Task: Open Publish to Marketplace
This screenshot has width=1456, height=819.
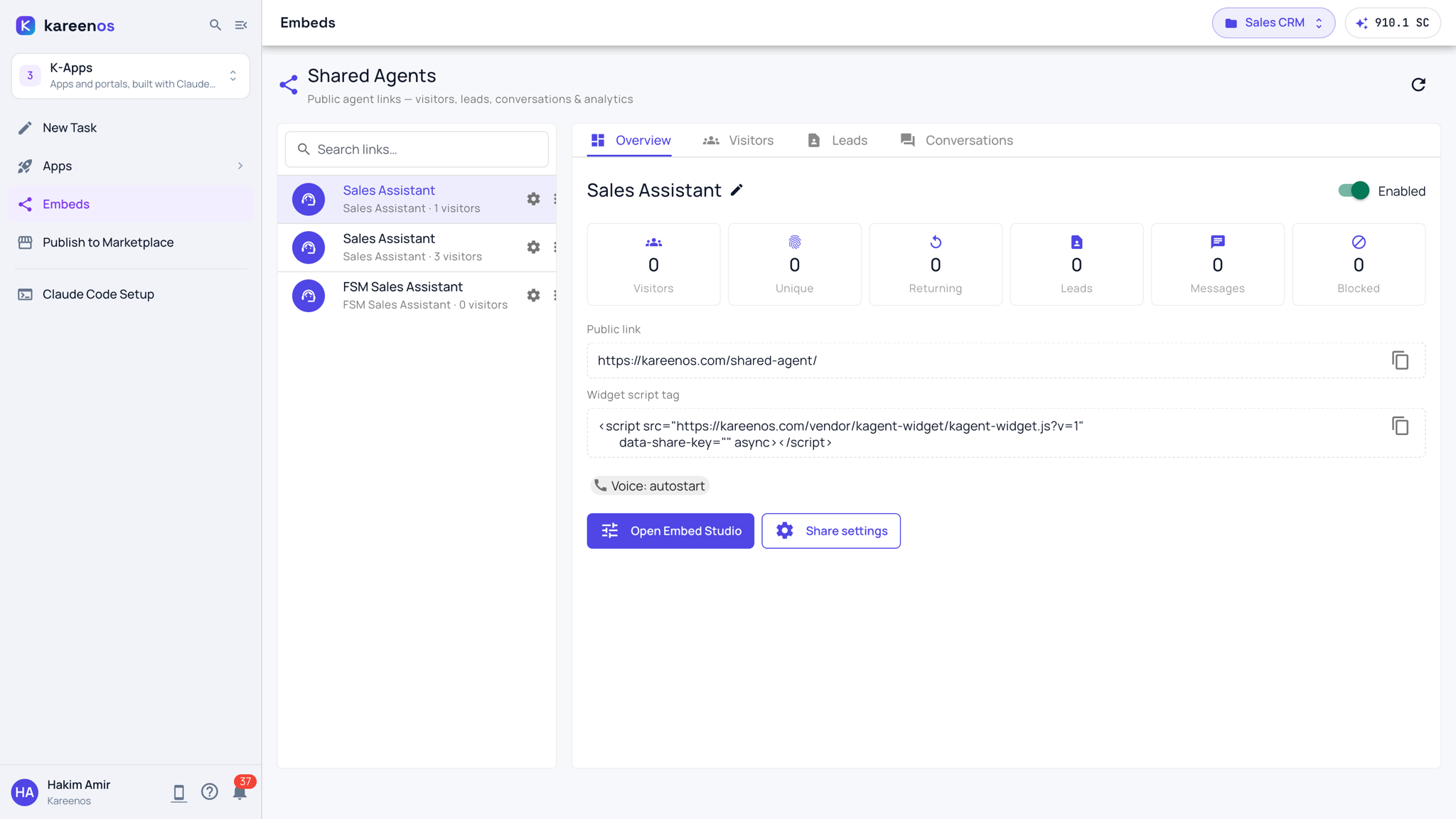Action: (131, 242)
